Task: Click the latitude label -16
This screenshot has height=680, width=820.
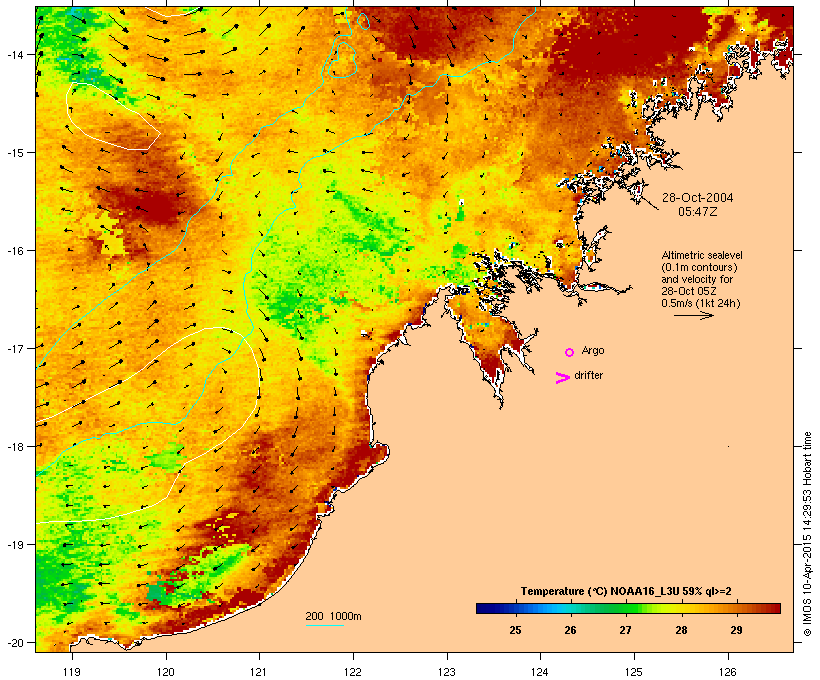Action: (15, 250)
